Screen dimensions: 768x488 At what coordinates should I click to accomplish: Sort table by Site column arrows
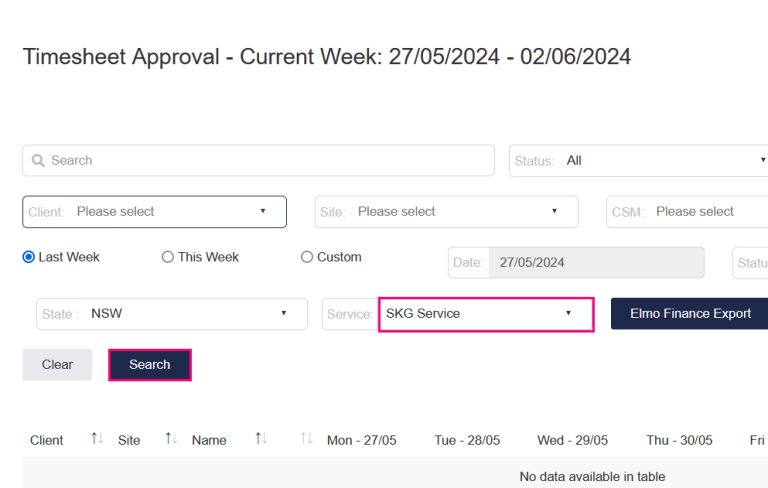click(x=171, y=439)
